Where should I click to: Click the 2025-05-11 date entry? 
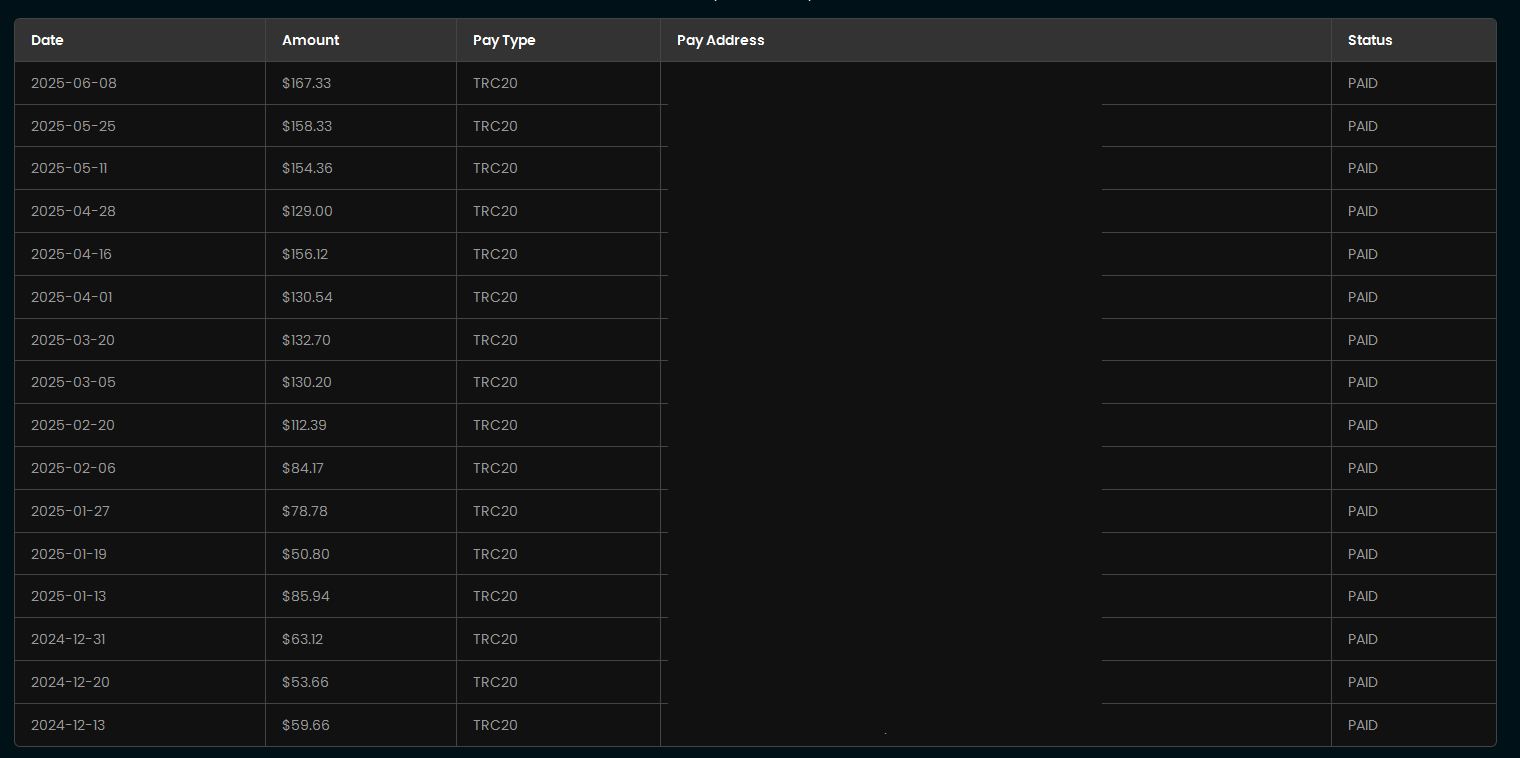point(69,168)
